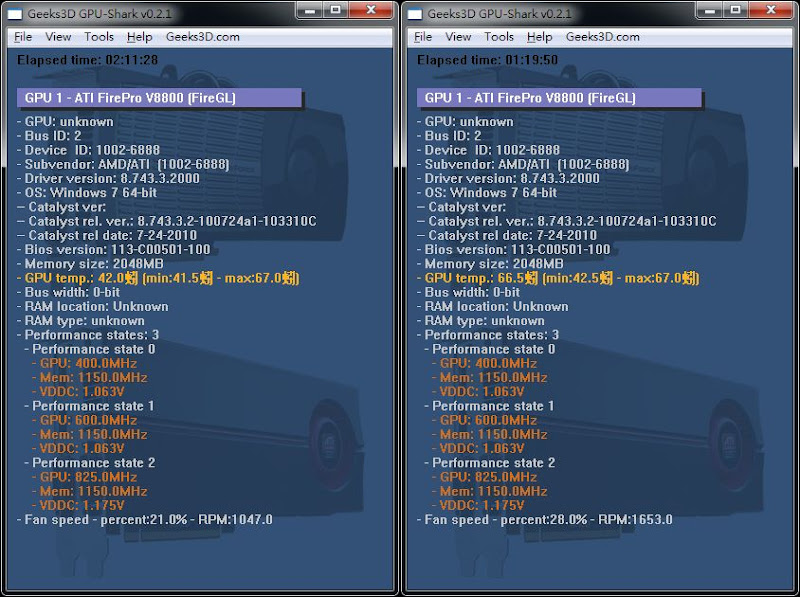Open View menu in left GPU-Shark window
Viewport: 800px width, 597px height.
58,37
